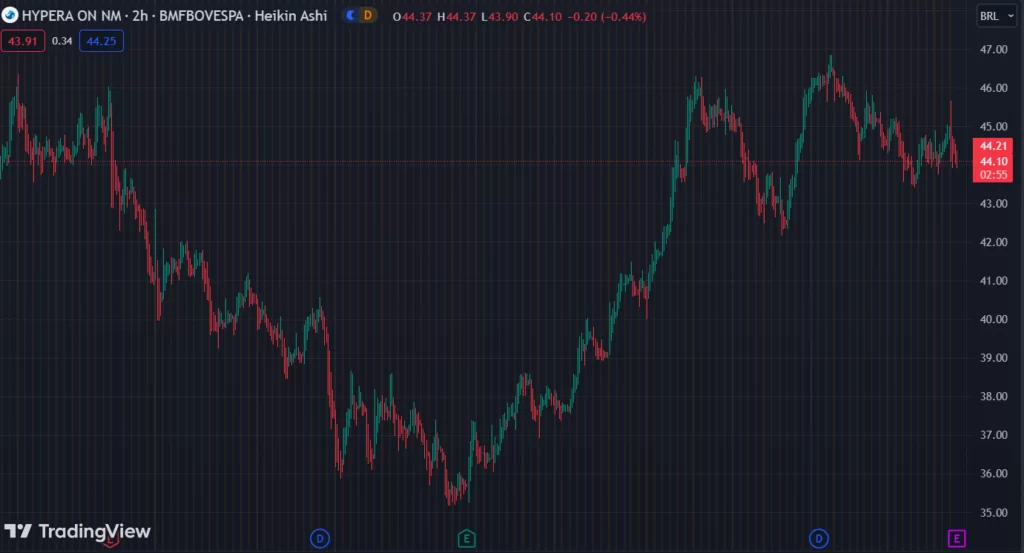Click the close value C44.10

pos(543,17)
